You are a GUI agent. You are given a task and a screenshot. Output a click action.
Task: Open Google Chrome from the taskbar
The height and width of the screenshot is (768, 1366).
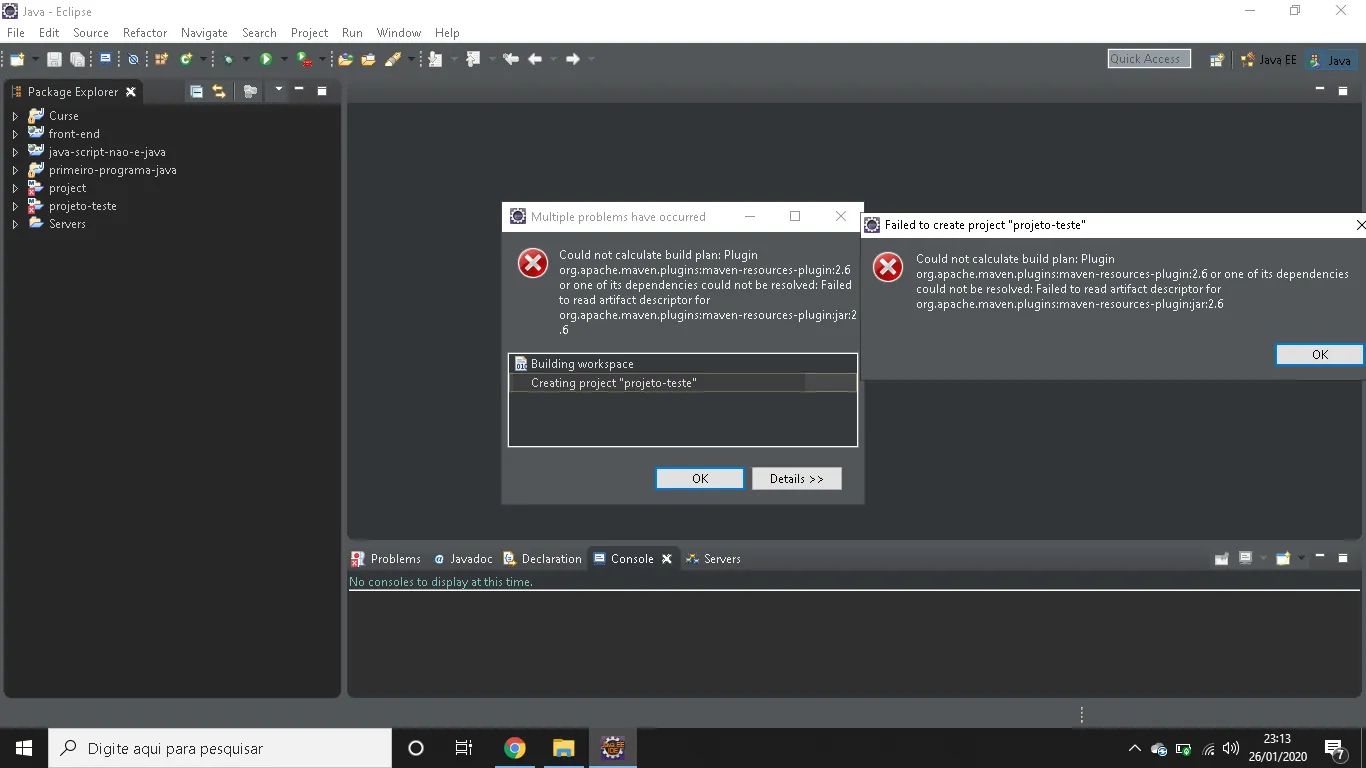[x=515, y=748]
